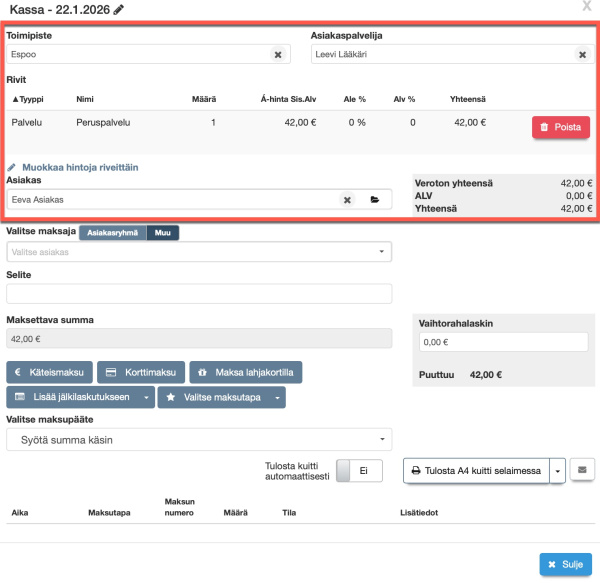This screenshot has height=583, width=600.
Task: Expand the Valitse maksutapa dropdown
Action: tap(222, 397)
